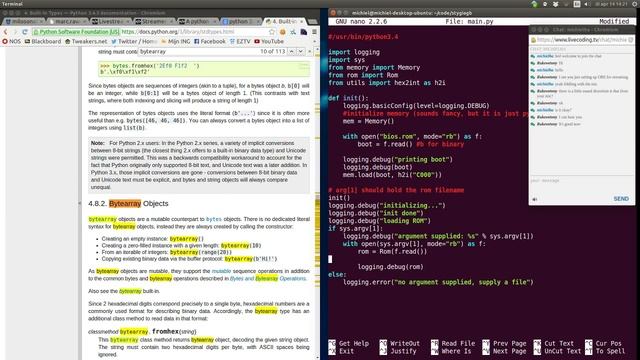Go back in the Chromium docs browser
640x360 pixels.
[5, 32]
